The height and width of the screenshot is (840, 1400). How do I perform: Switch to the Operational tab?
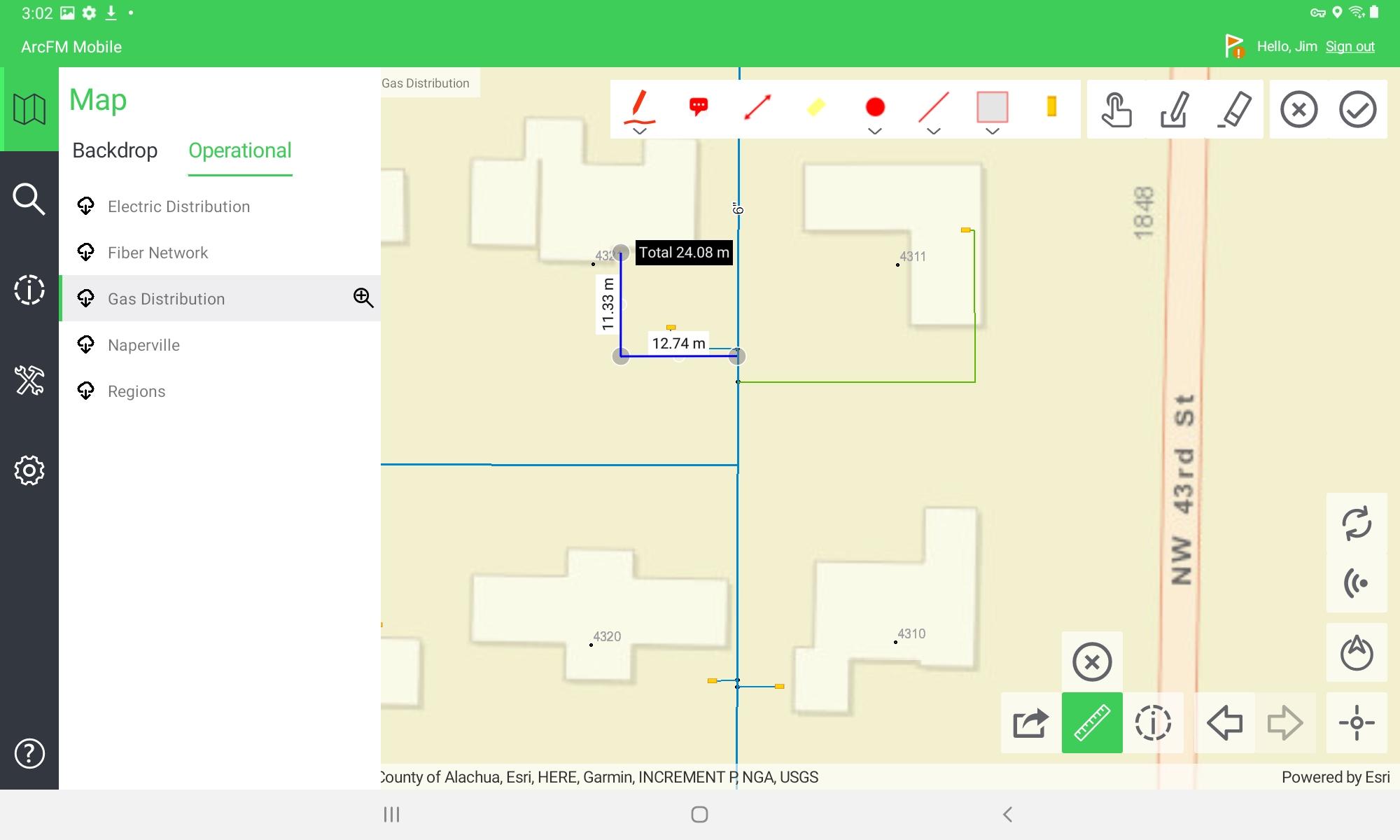(240, 150)
